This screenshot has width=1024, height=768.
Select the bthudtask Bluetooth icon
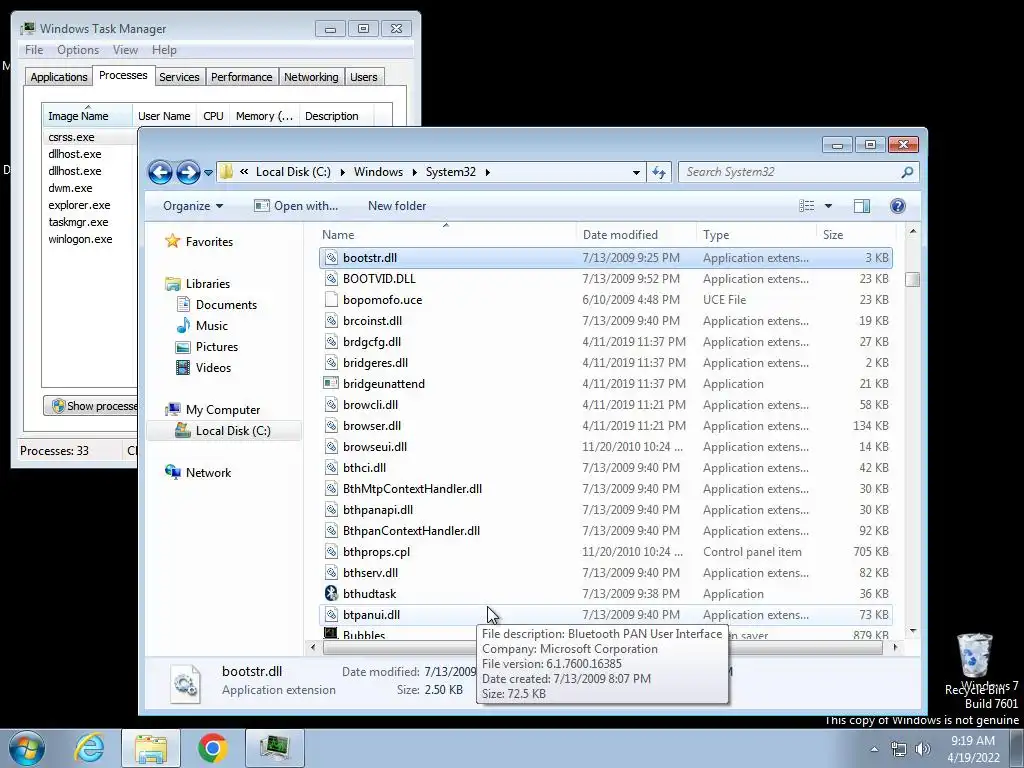click(x=331, y=594)
